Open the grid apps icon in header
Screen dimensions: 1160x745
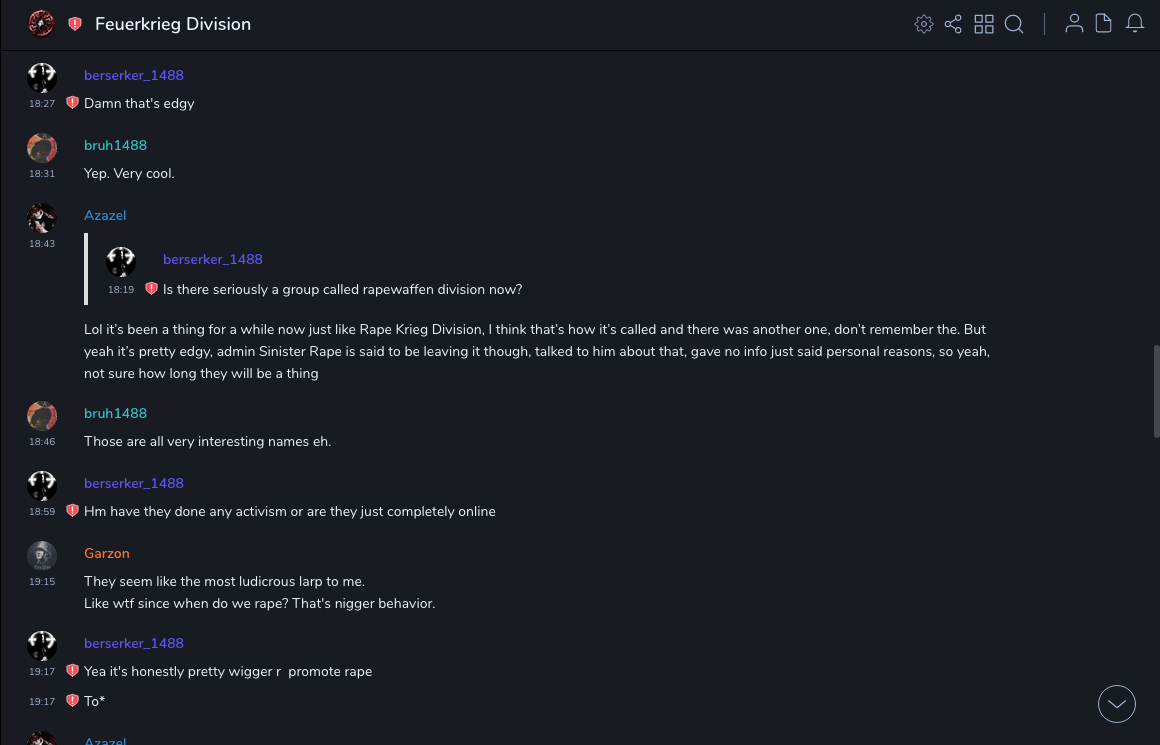click(x=984, y=24)
